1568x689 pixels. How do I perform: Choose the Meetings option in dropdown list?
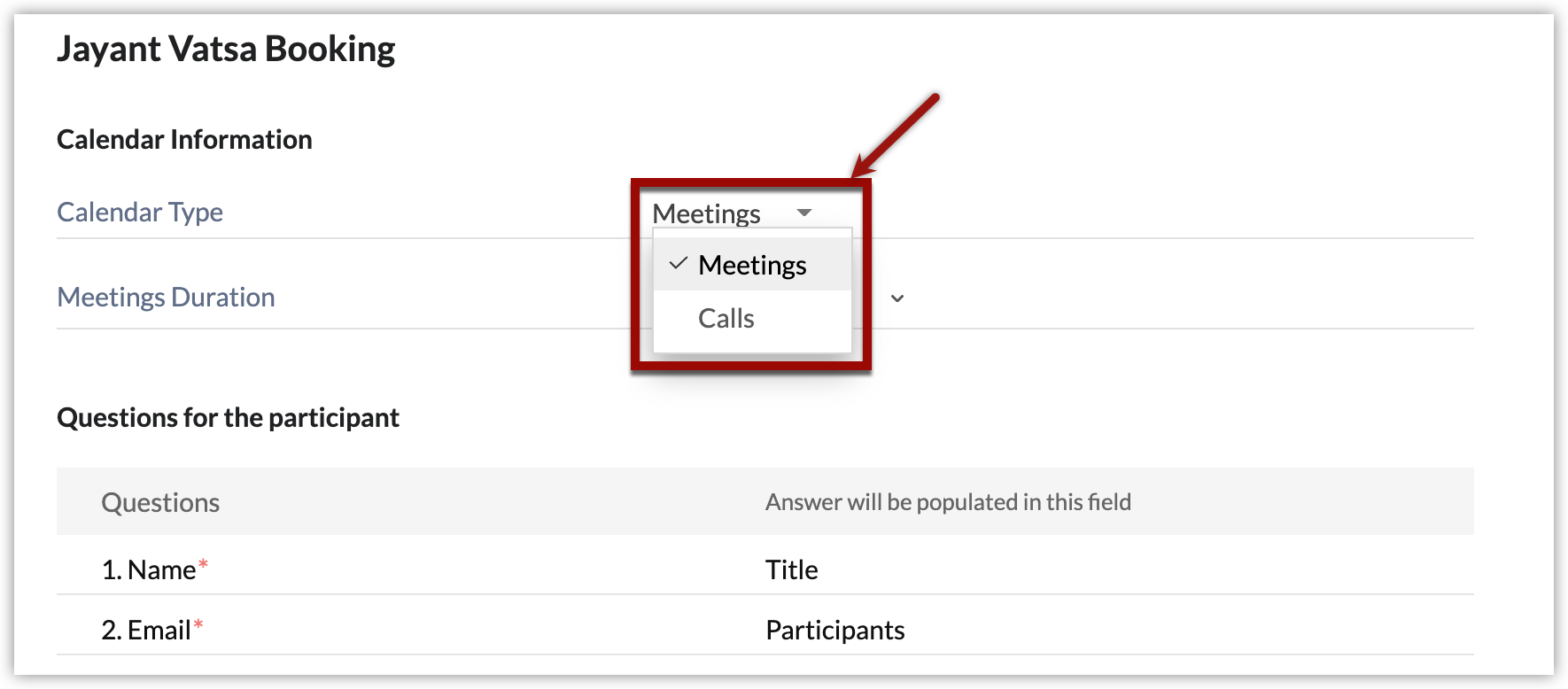click(x=752, y=265)
